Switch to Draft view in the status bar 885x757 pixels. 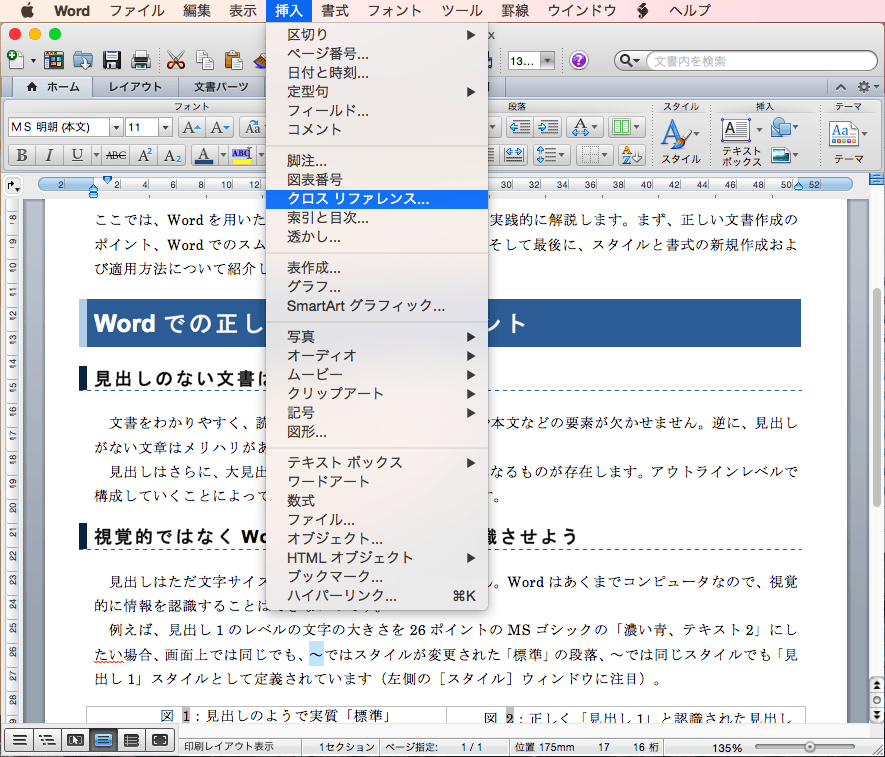[20, 740]
